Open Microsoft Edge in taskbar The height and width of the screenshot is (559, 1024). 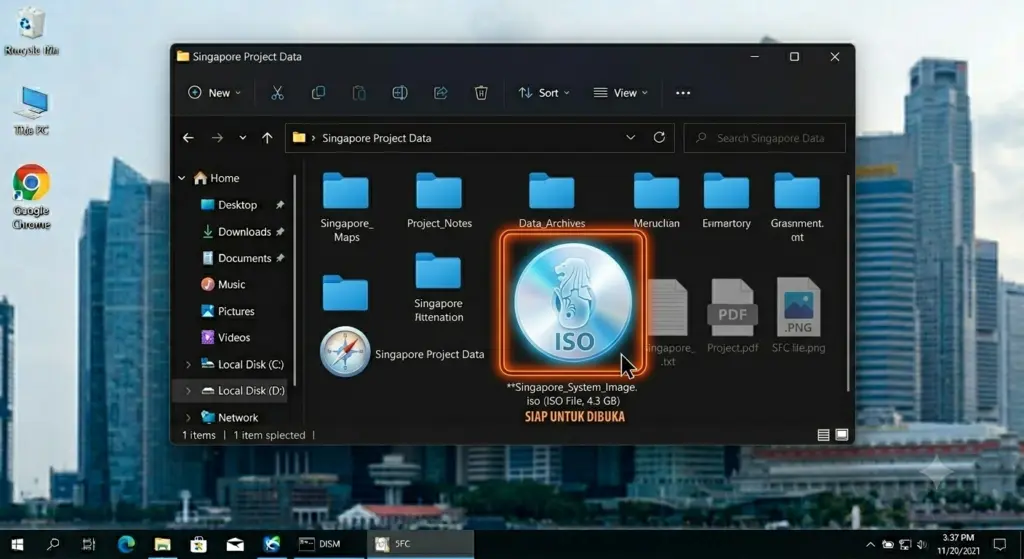pos(126,543)
